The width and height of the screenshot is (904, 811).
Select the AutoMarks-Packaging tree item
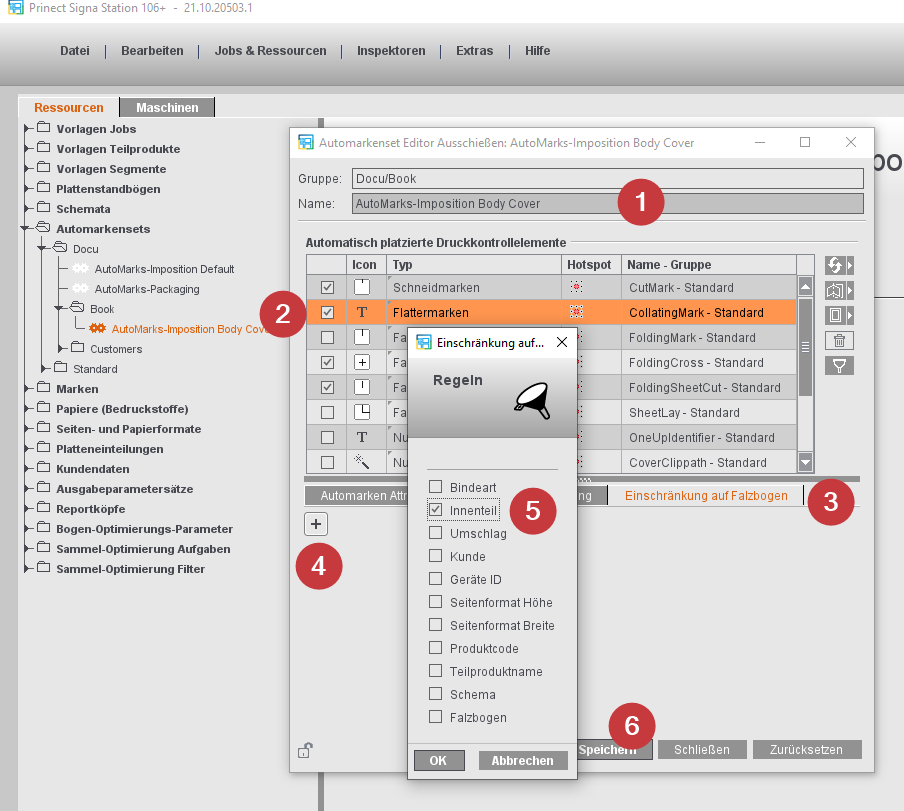tap(147, 289)
